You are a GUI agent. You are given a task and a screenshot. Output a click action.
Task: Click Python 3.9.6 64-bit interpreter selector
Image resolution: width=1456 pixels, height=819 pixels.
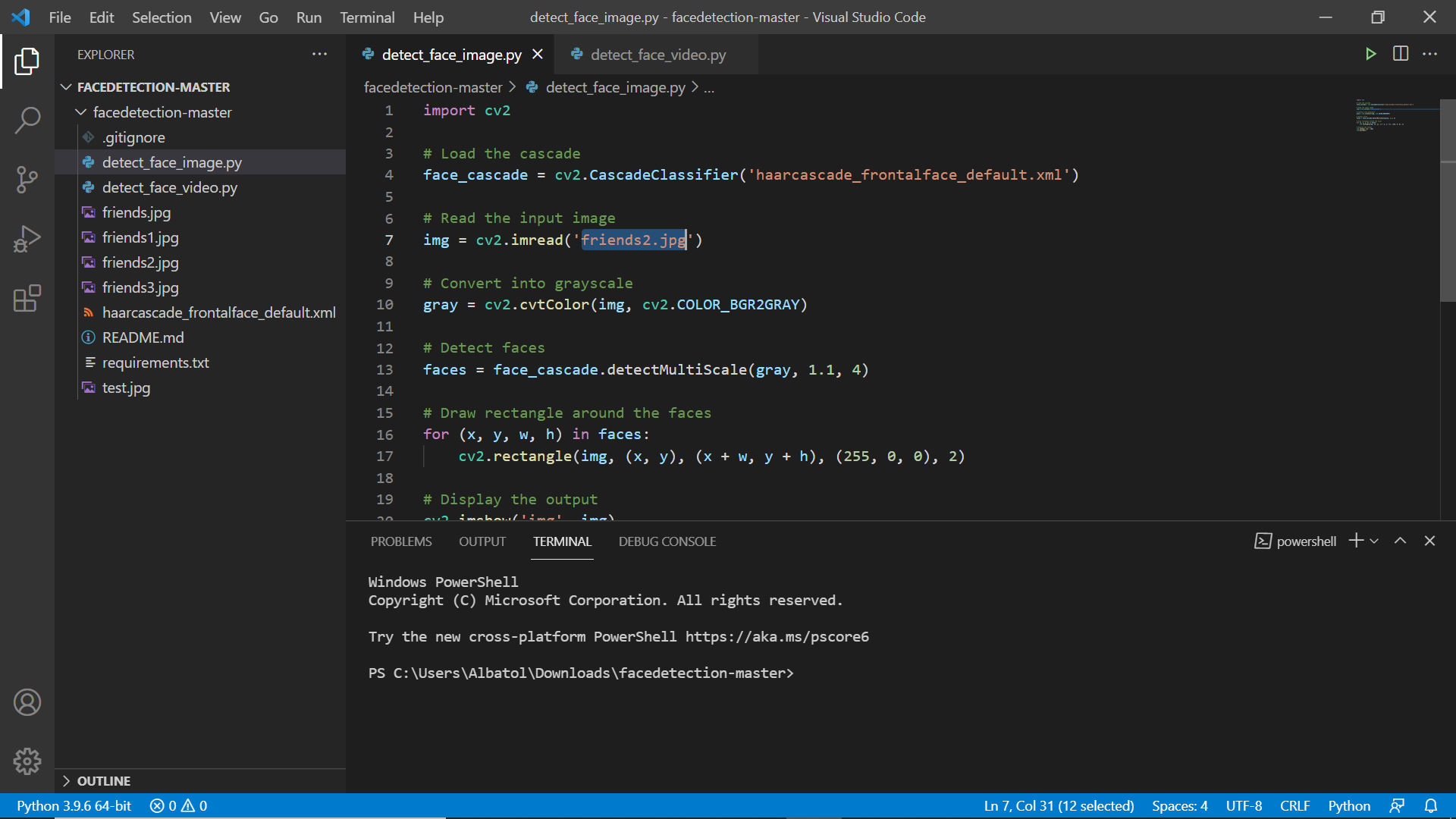click(74, 806)
